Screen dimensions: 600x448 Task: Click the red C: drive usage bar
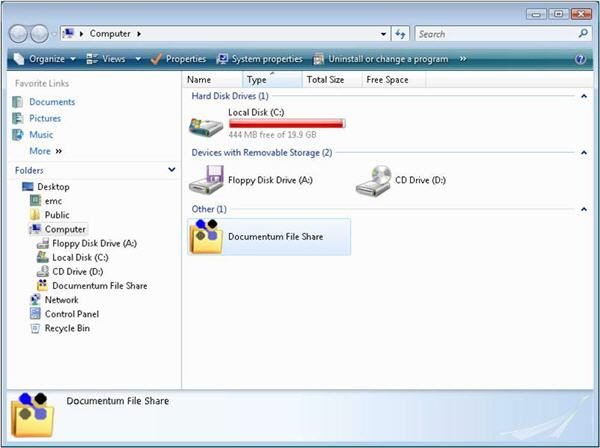point(287,123)
